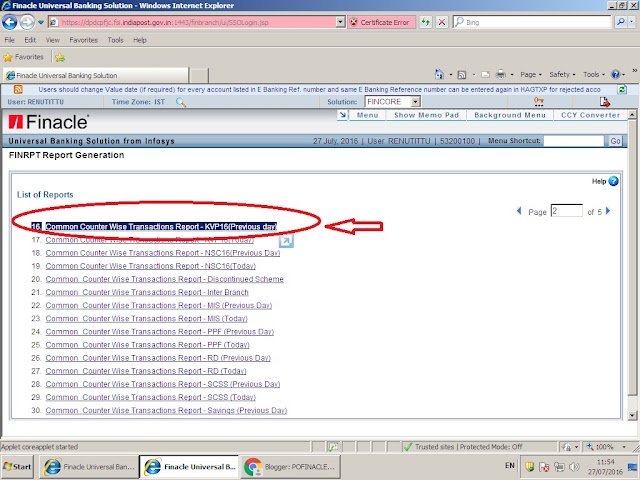The height and width of the screenshot is (480, 640).
Task: Click the Internet Explorer taskbar item Finacle Universal Ban...
Action: [x=89, y=467]
